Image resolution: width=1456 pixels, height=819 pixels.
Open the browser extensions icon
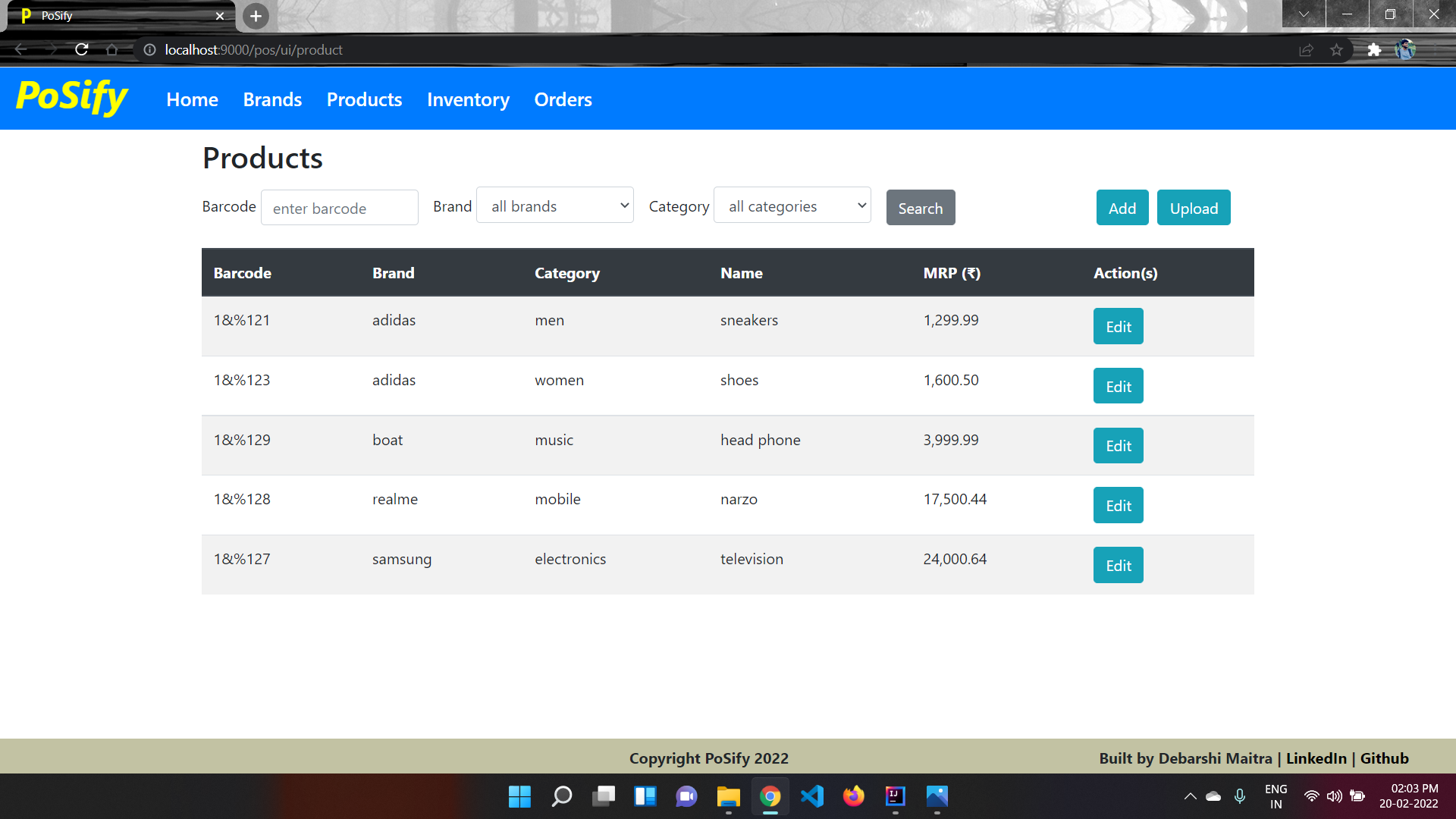(x=1375, y=50)
